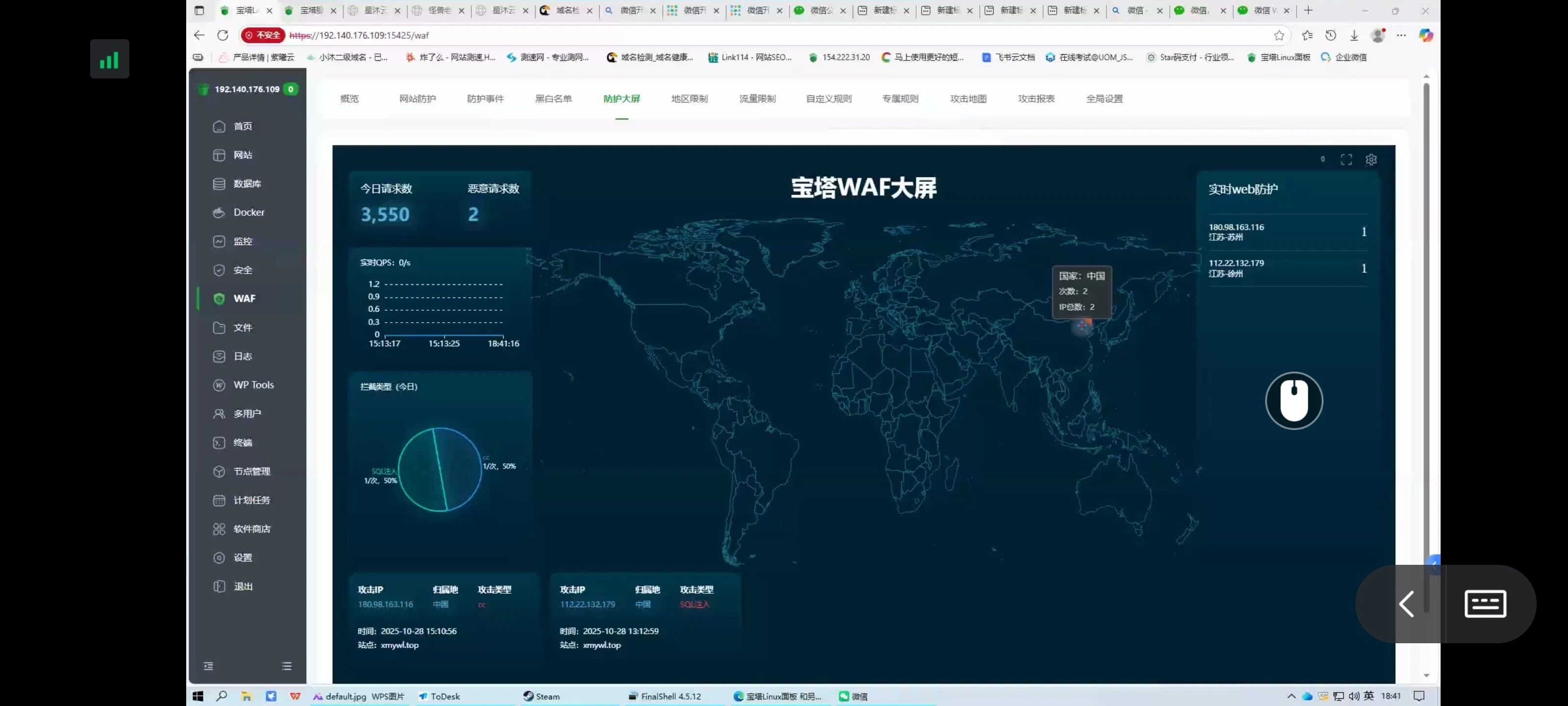Open Steam from the Windows taskbar
1568x706 pixels.
tap(541, 696)
